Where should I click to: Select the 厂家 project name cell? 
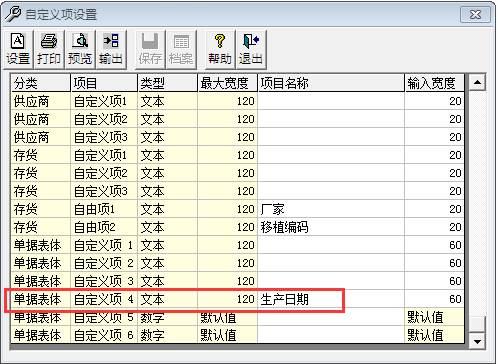point(331,209)
